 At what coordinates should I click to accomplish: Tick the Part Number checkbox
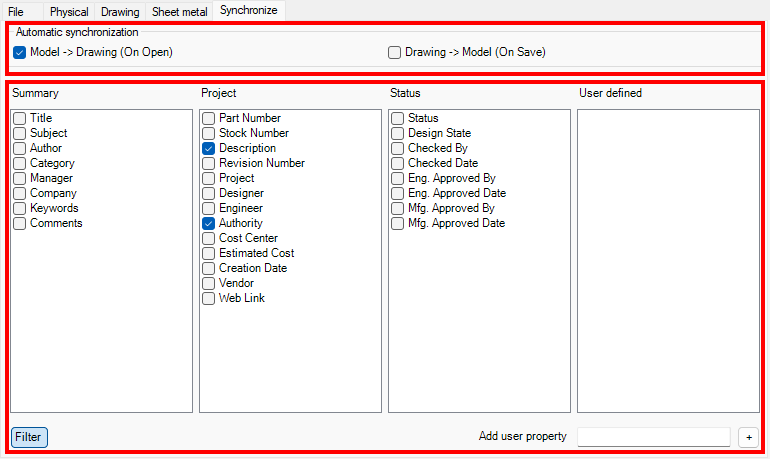tap(209, 118)
